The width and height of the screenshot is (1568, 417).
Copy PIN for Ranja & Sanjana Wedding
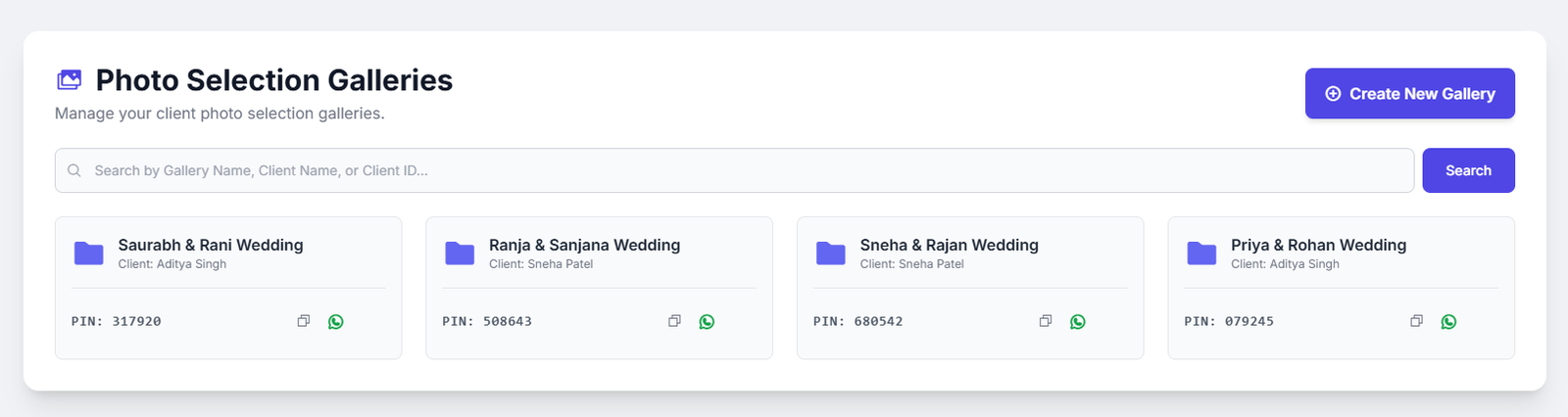point(674,321)
